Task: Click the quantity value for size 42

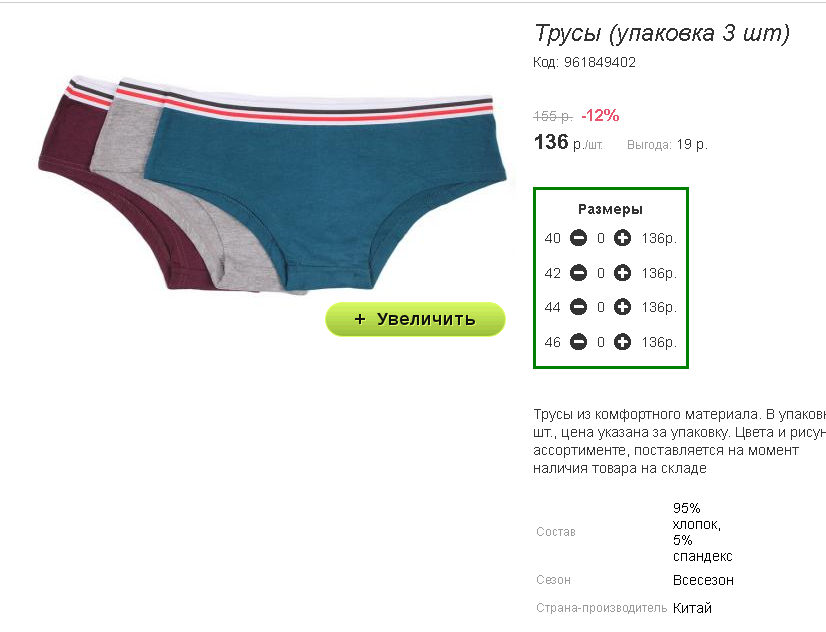Action: click(x=601, y=273)
